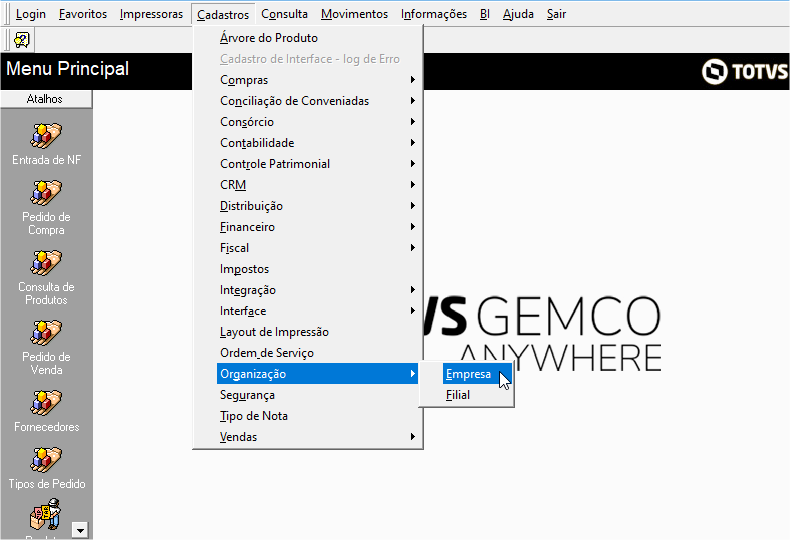
Task: Expand the Financeiro submenu
Action: tap(318, 227)
